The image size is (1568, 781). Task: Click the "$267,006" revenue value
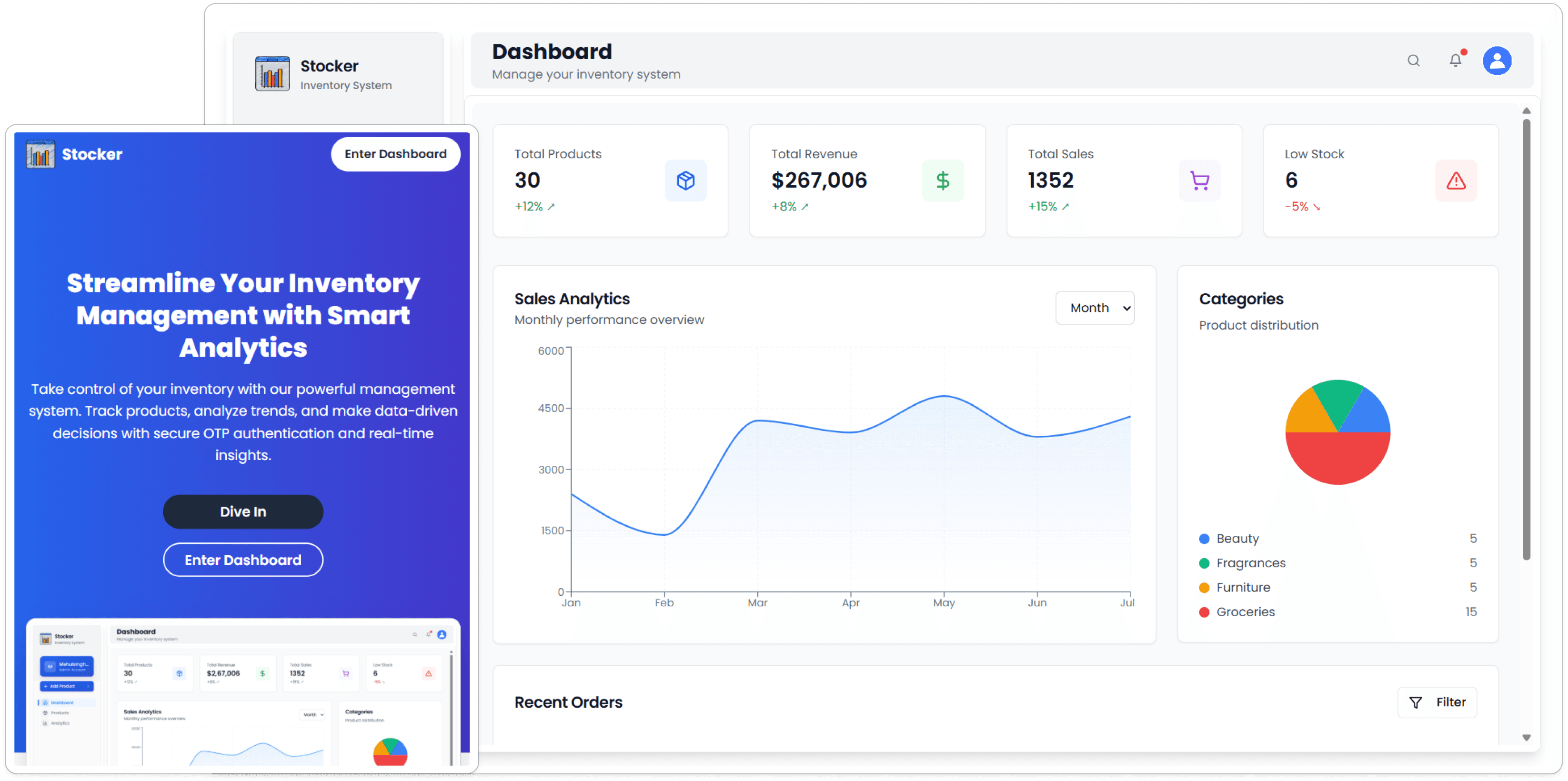tap(819, 180)
